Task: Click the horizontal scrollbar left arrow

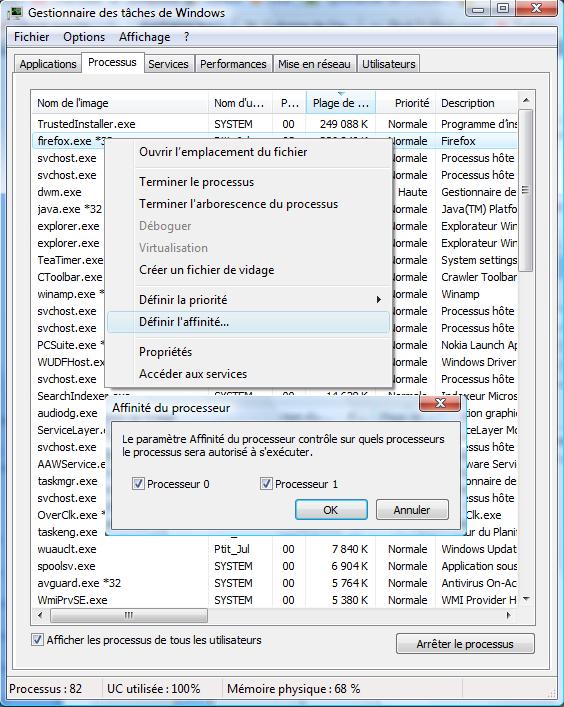Action: 40,615
